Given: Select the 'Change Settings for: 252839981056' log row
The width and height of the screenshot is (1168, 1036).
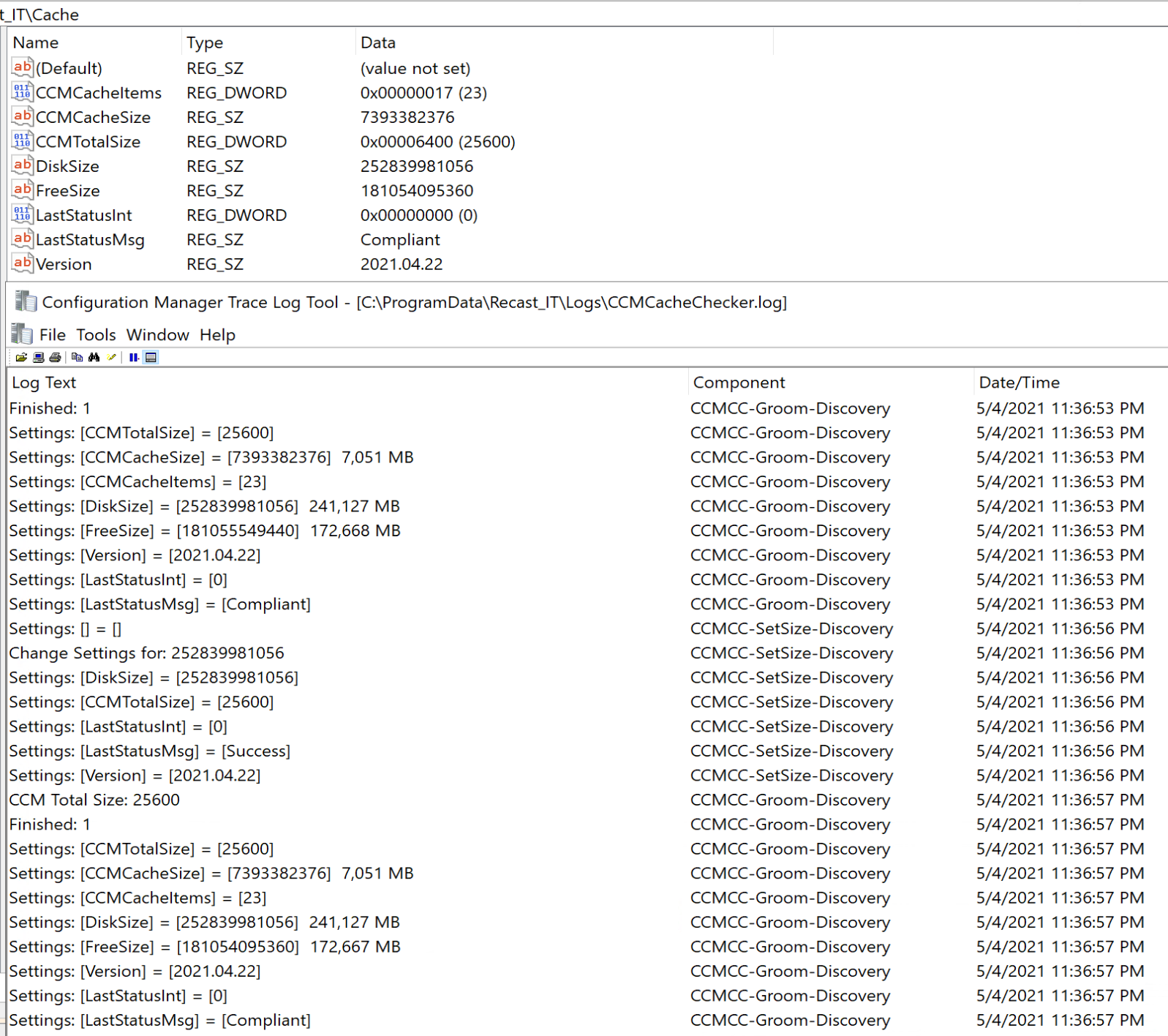Looking at the screenshot, I should (x=146, y=653).
